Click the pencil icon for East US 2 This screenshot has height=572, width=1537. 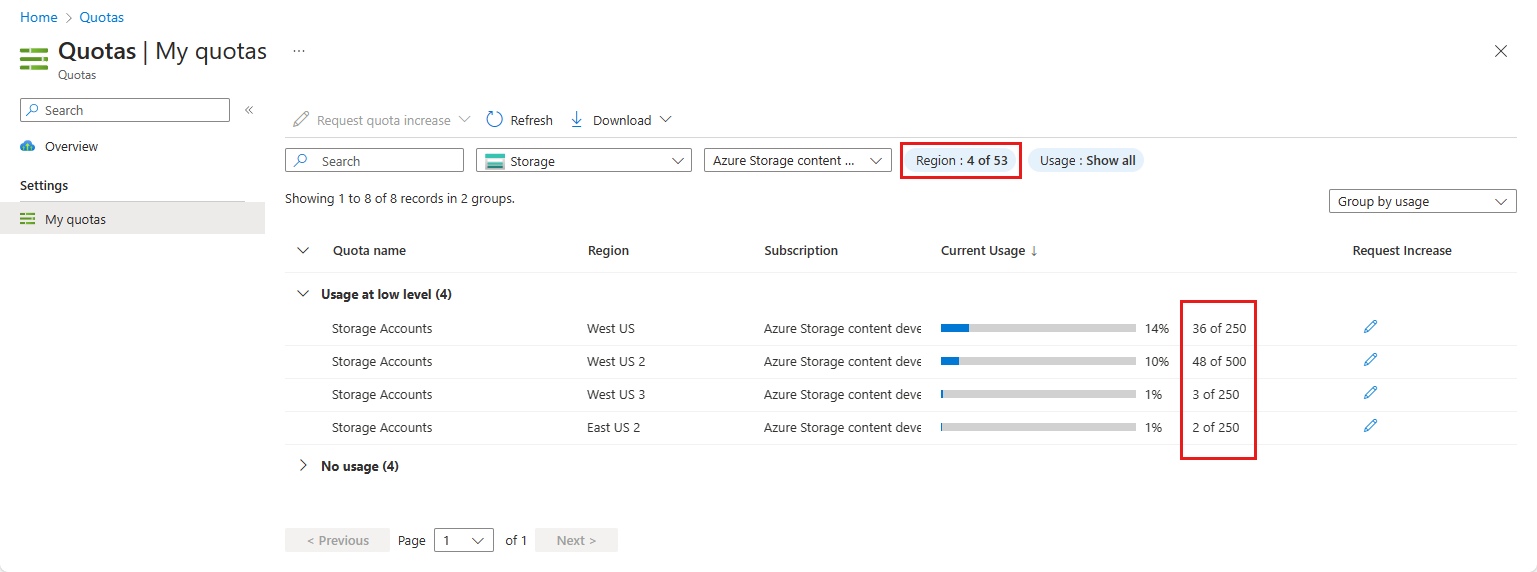[x=1370, y=426]
